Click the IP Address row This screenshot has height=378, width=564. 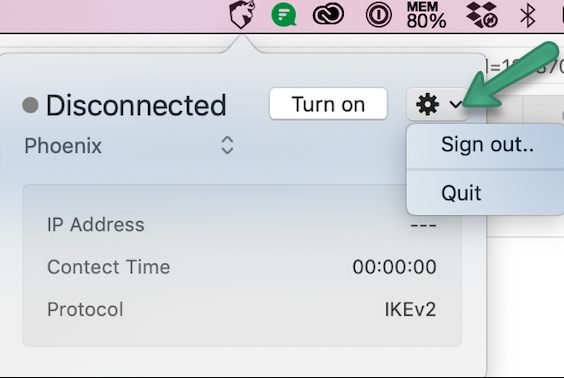click(242, 225)
